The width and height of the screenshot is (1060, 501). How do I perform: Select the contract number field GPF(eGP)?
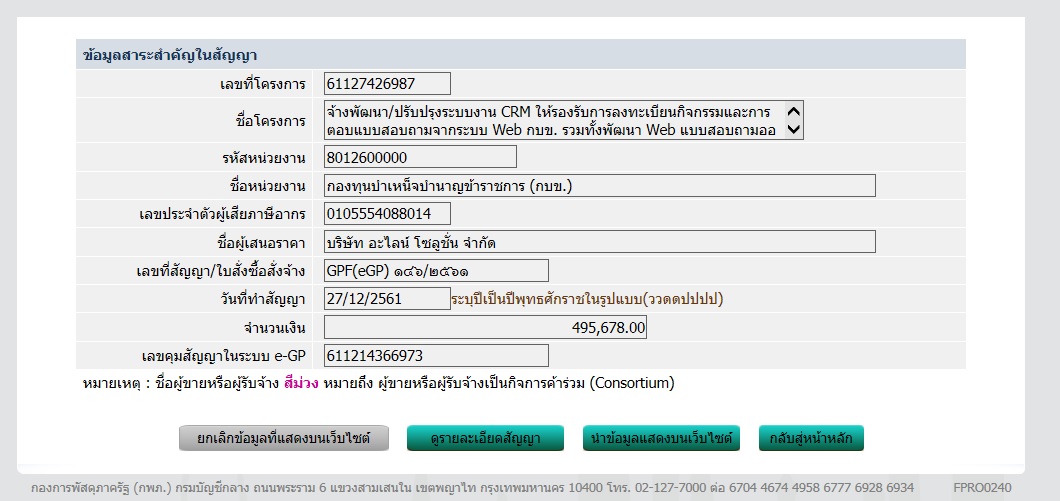point(436,271)
